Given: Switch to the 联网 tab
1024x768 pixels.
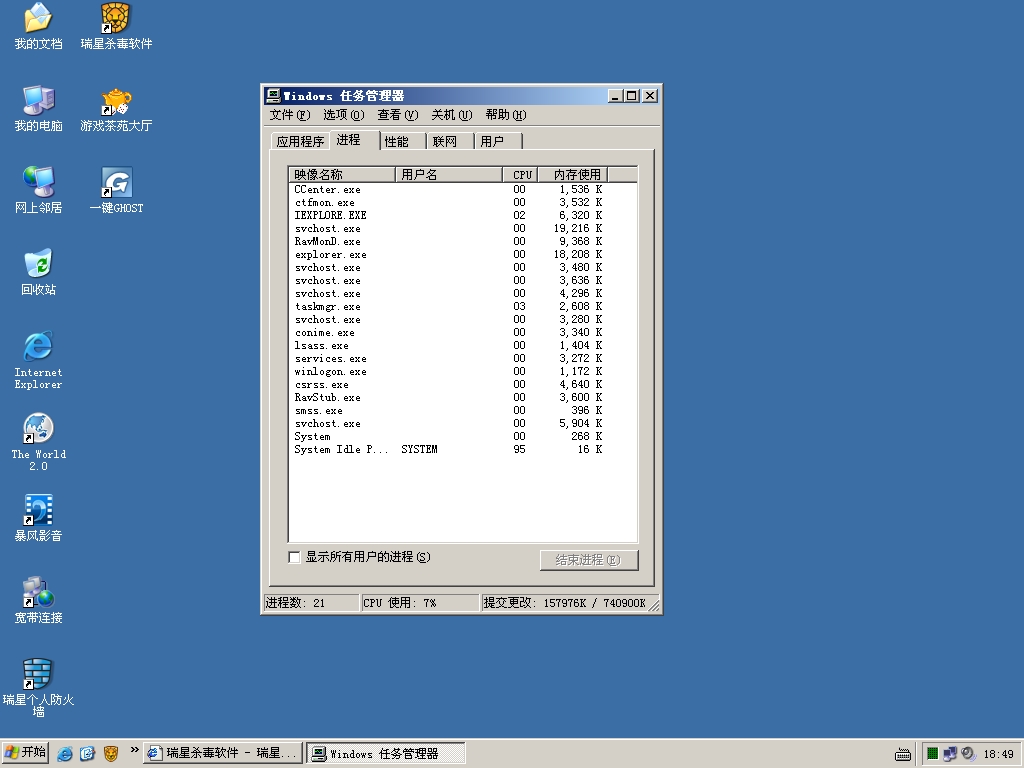Looking at the screenshot, I should (451, 141).
